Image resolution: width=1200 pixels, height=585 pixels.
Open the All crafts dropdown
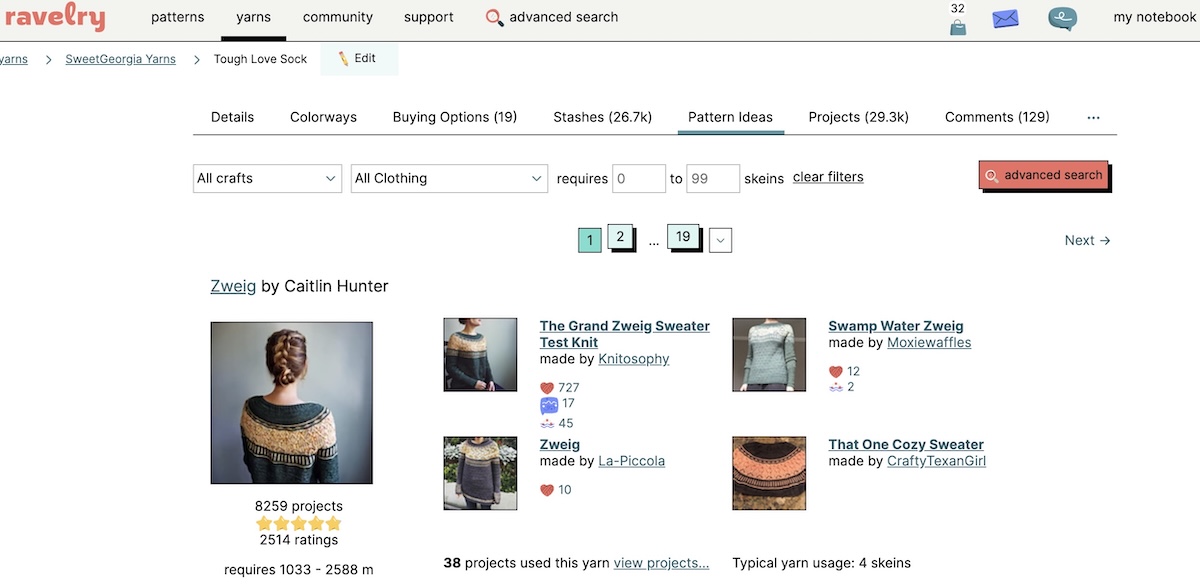coord(268,178)
